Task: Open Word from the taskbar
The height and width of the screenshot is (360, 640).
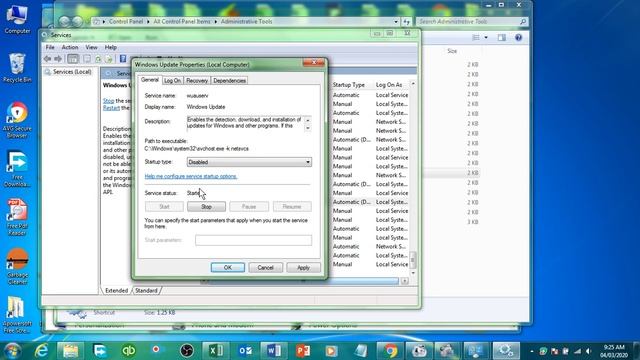Action: [273, 351]
